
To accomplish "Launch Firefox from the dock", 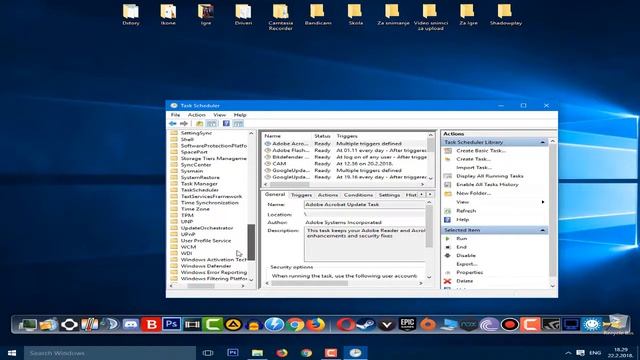I will tap(316, 324).
